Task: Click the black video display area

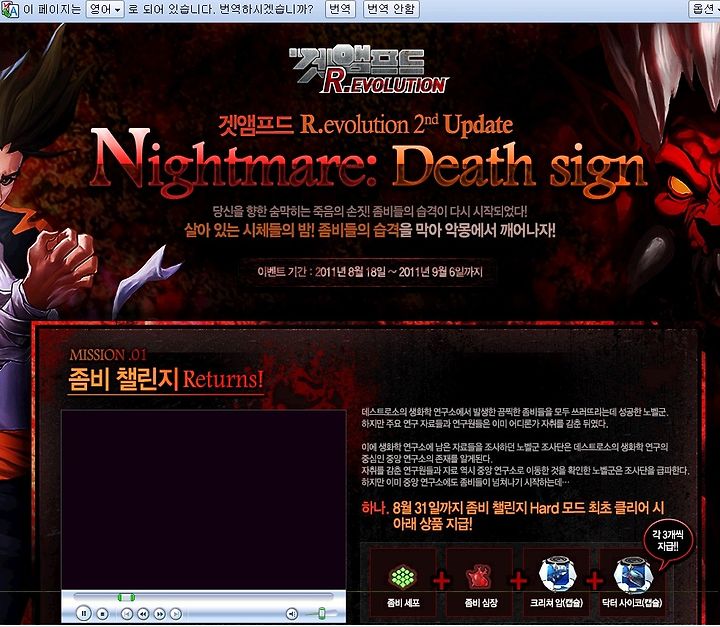Action: click(x=203, y=500)
